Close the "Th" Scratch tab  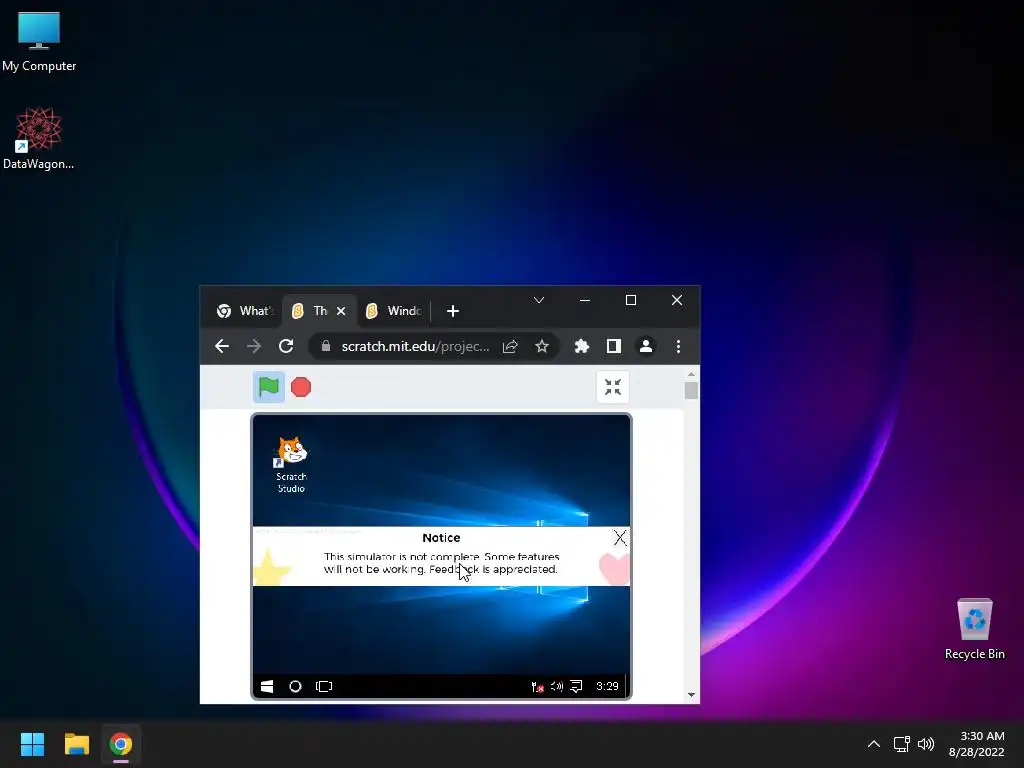tap(341, 311)
